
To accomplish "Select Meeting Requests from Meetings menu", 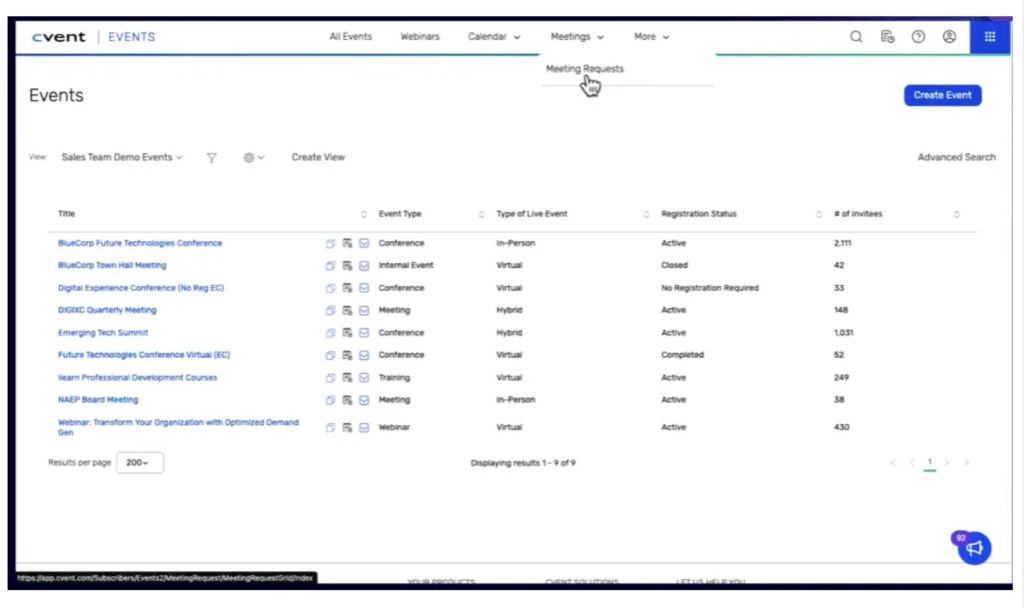I will pyautogui.click(x=585, y=69).
